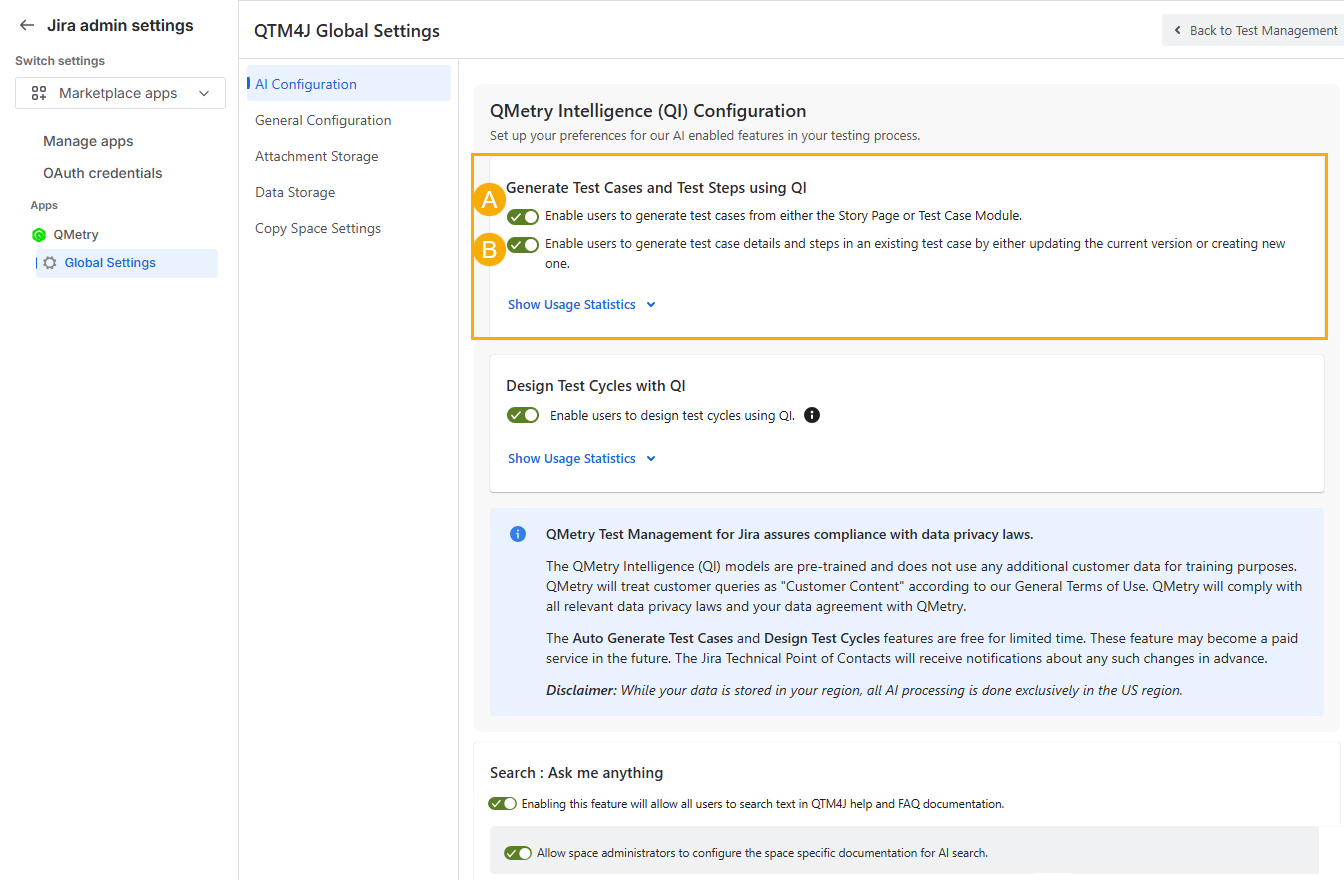This screenshot has width=1344, height=880.
Task: Click the orange A marker badge
Action: pos(489,201)
